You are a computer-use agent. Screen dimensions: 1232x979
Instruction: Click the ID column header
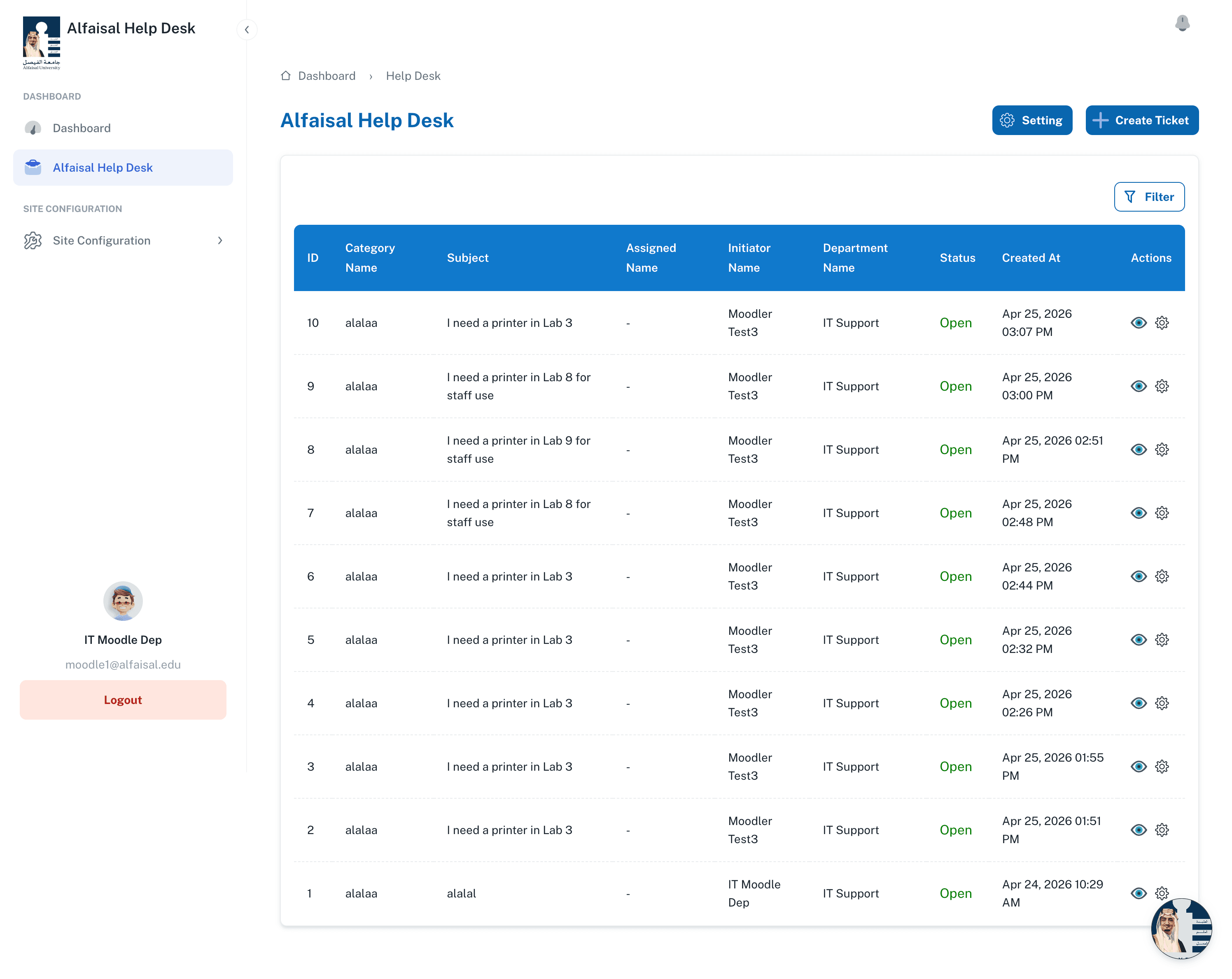point(313,258)
